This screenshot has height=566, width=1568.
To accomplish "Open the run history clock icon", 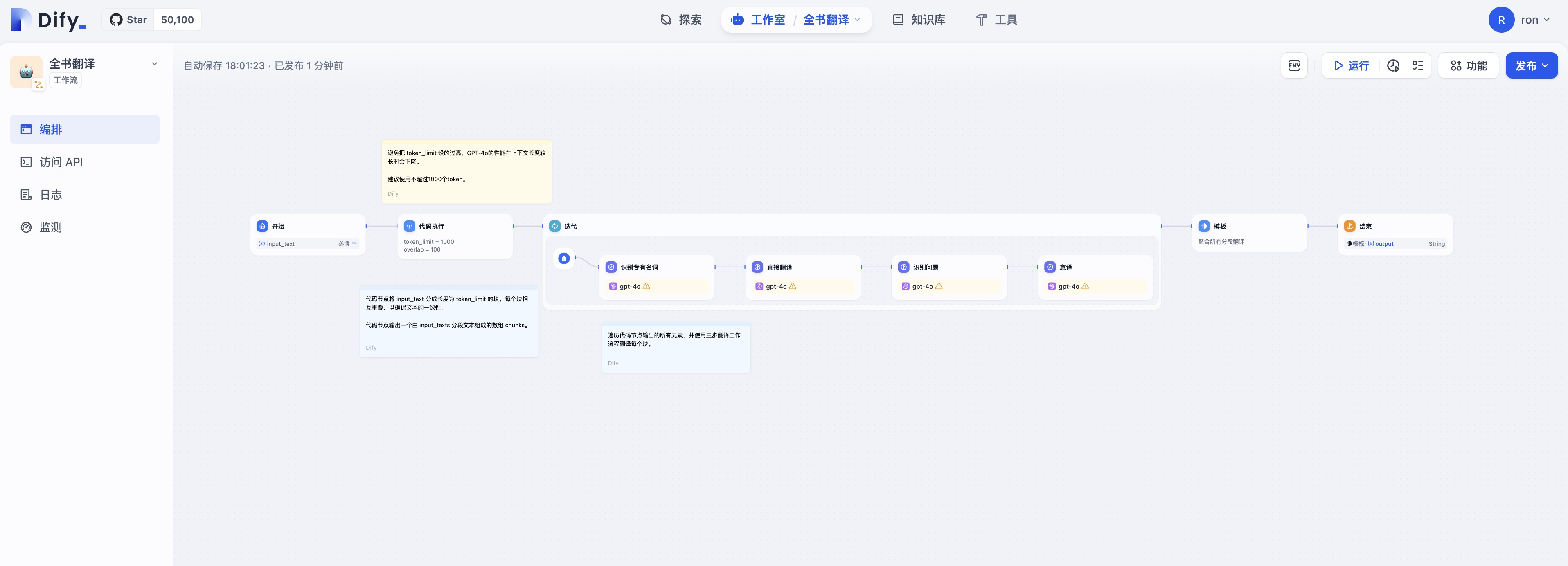I will (1393, 66).
